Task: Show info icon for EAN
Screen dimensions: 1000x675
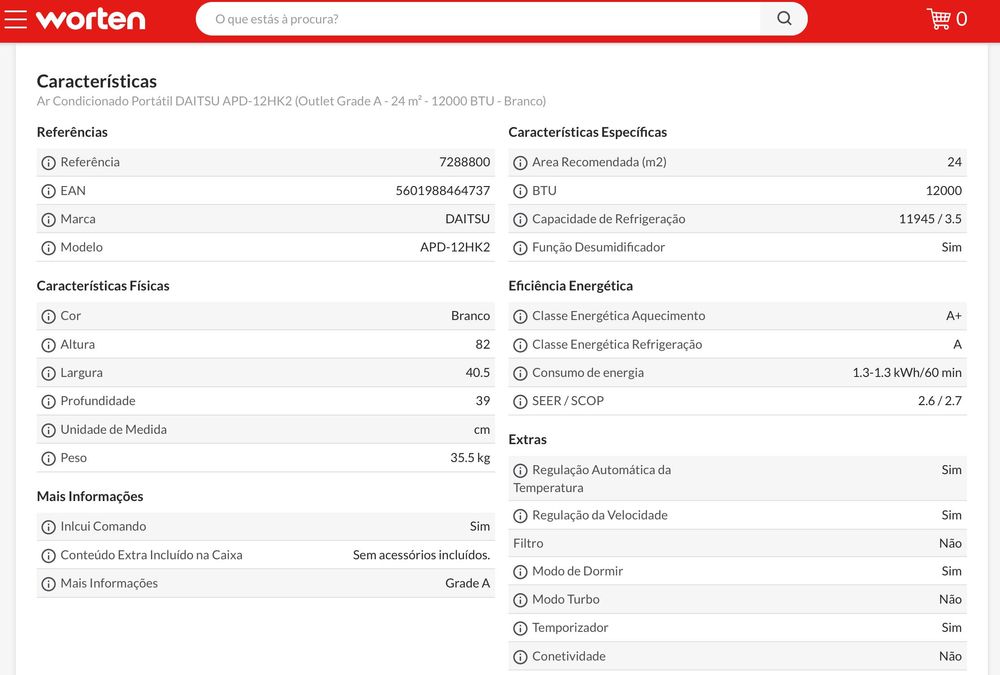Action: pyautogui.click(x=48, y=191)
